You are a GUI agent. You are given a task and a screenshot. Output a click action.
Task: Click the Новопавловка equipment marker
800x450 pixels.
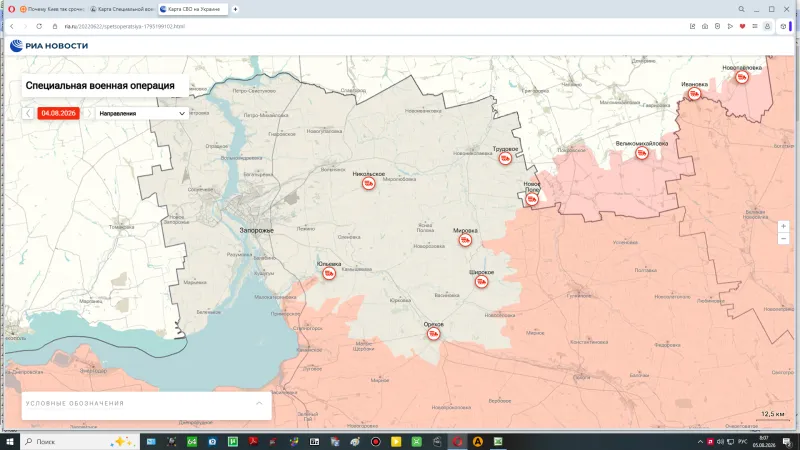(x=742, y=77)
